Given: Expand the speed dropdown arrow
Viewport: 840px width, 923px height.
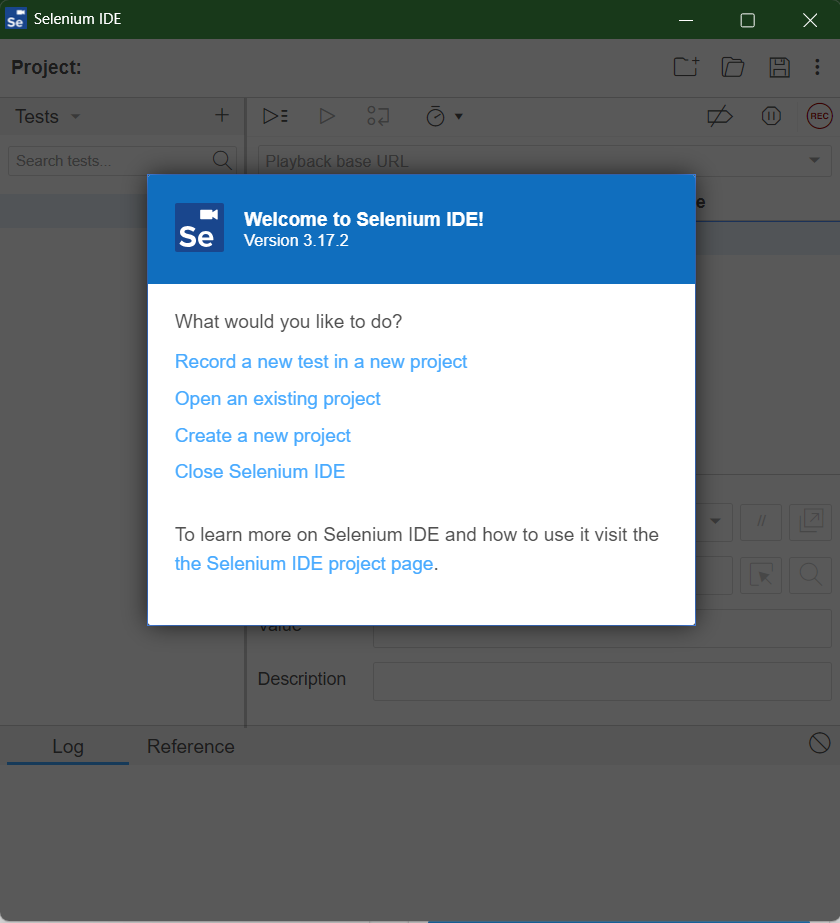Looking at the screenshot, I should click(459, 117).
